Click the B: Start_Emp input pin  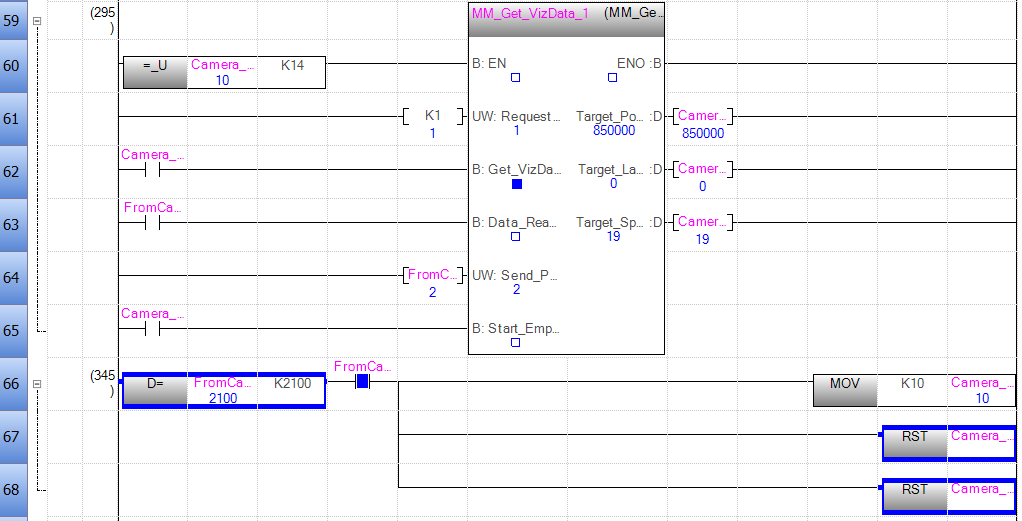[516, 328]
